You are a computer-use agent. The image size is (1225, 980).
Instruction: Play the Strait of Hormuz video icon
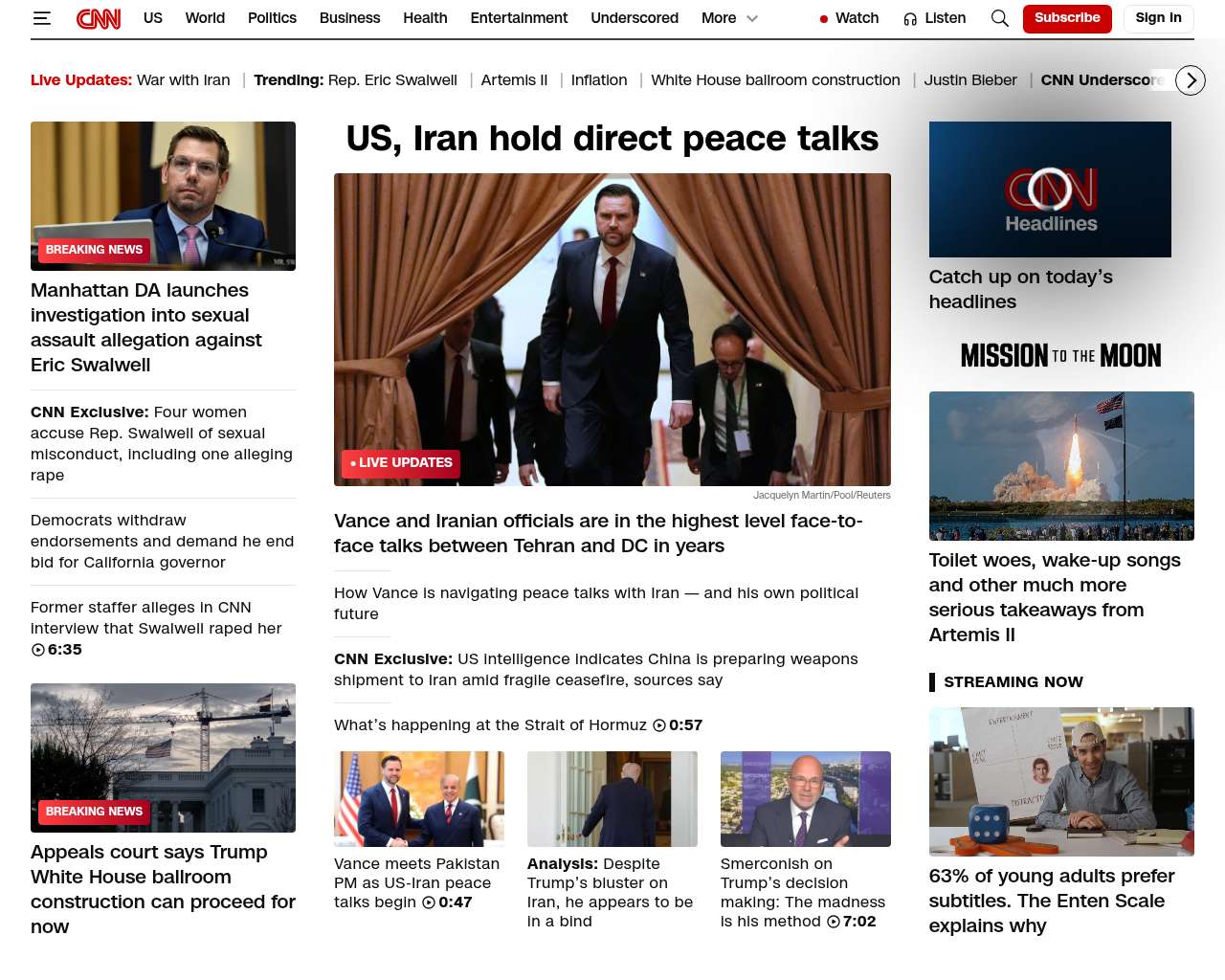tap(659, 725)
